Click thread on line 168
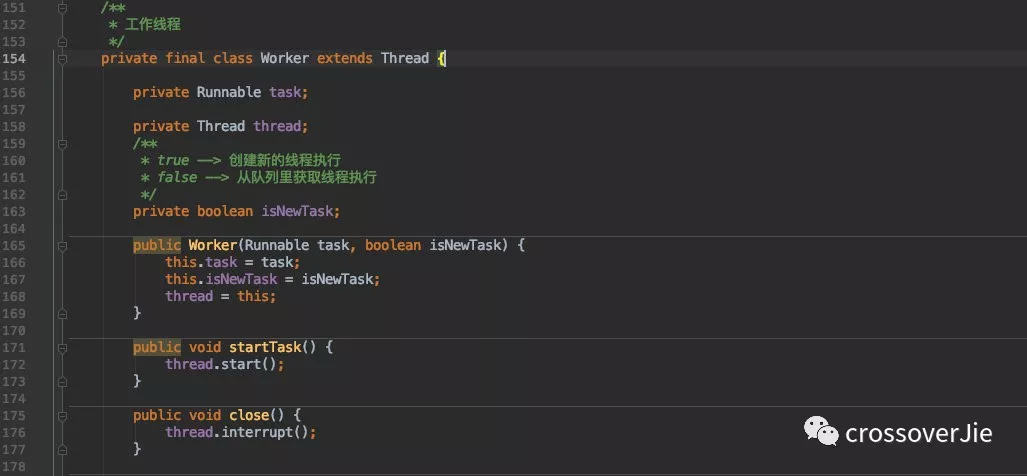Image resolution: width=1027 pixels, height=476 pixels. pyautogui.click(x=189, y=297)
